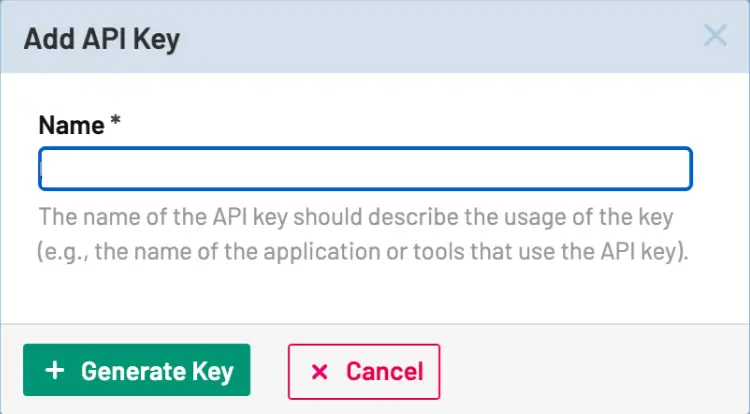
Task: Click the "Cancel" label text
Action: (x=385, y=372)
